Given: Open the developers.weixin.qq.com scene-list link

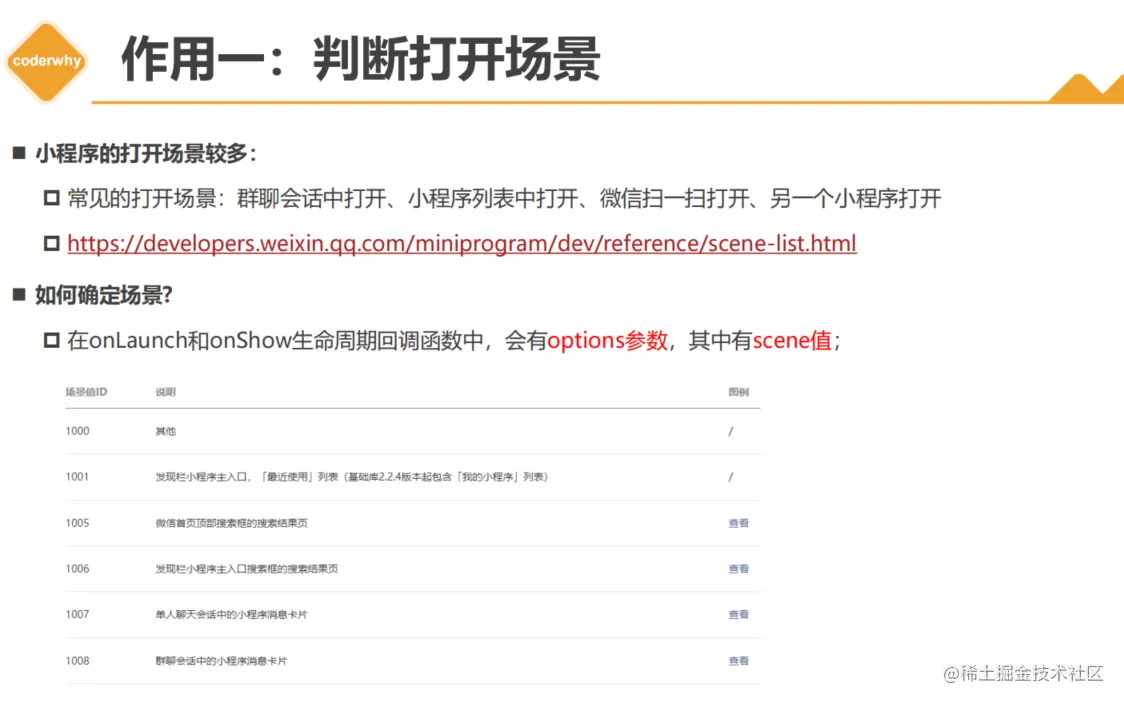Looking at the screenshot, I should coord(462,244).
